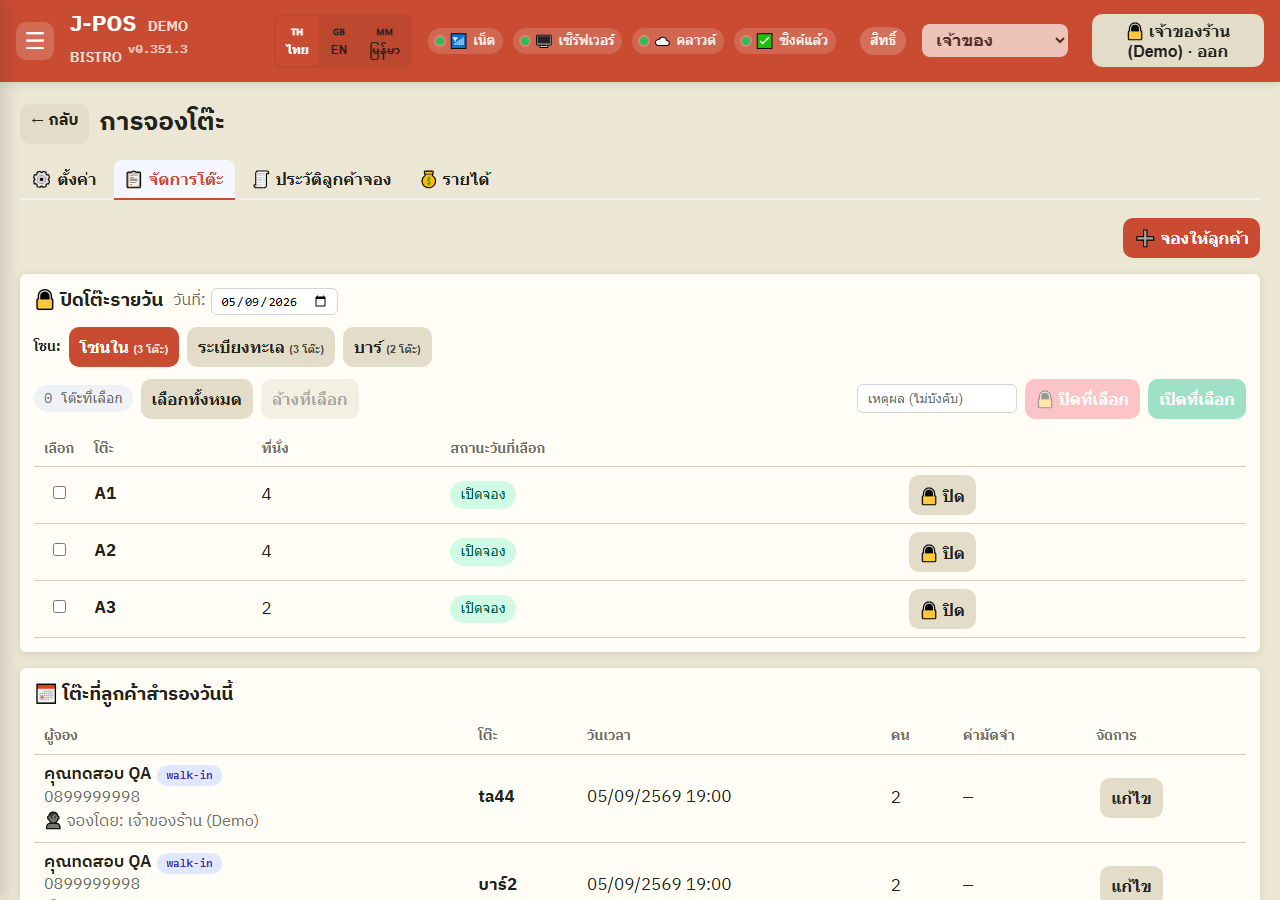Click เลือกทั้งหมด to select all tables
Viewport: 1280px width, 900px height.
coord(197,399)
